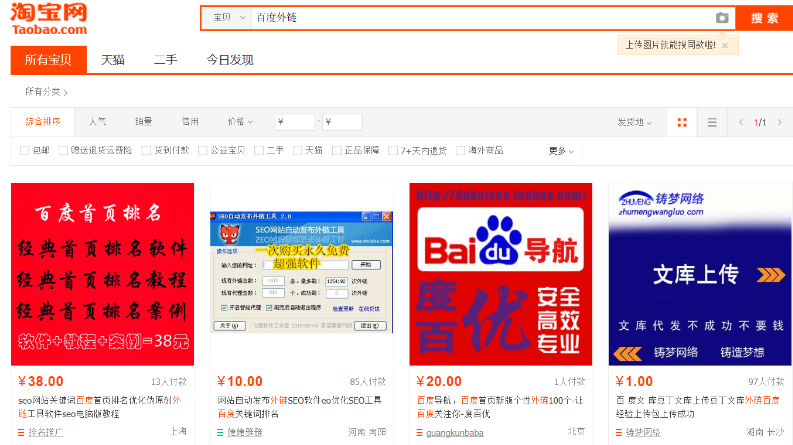The image size is (793, 445).
Task: Open seller link 铸梦网络
Action: (643, 432)
